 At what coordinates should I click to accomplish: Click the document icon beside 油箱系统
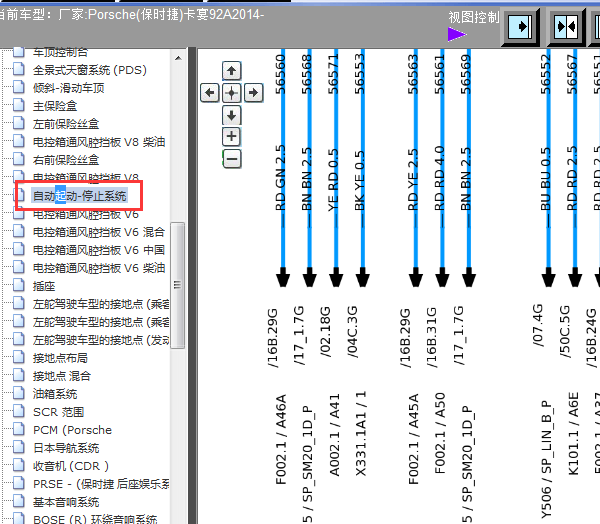click(18, 393)
